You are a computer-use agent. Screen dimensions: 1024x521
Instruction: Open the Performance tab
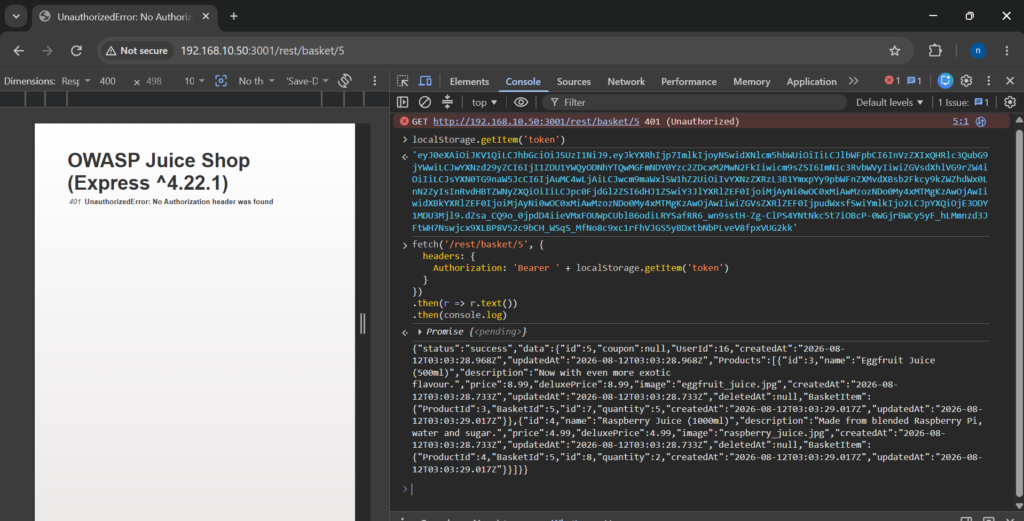(x=688, y=82)
